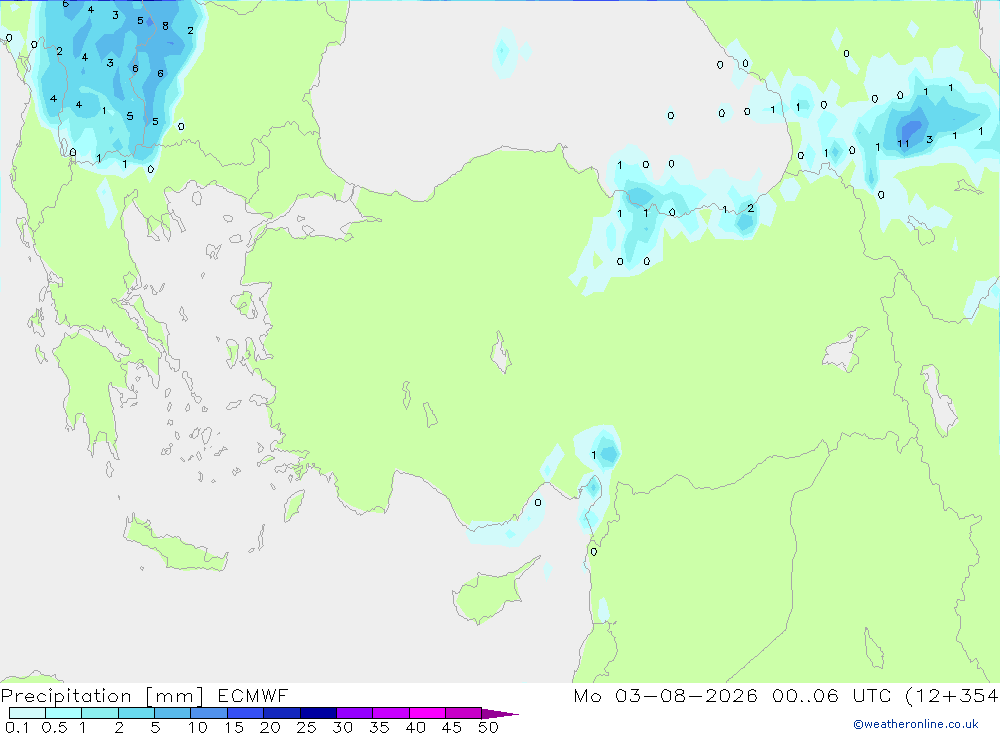Pick the 40–45 mm magenta swatch
This screenshot has width=1000, height=733.
tap(427, 713)
